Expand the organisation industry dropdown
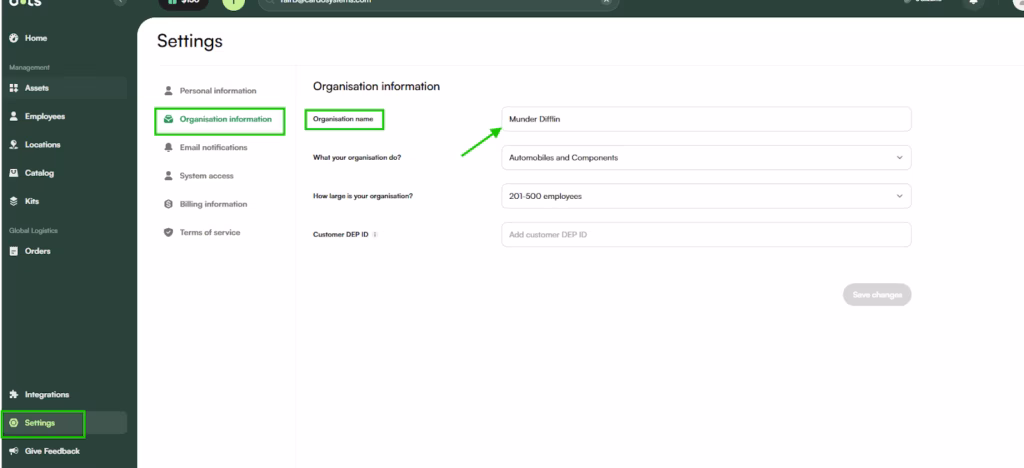Image resolution: width=1024 pixels, height=468 pixels. click(x=705, y=158)
